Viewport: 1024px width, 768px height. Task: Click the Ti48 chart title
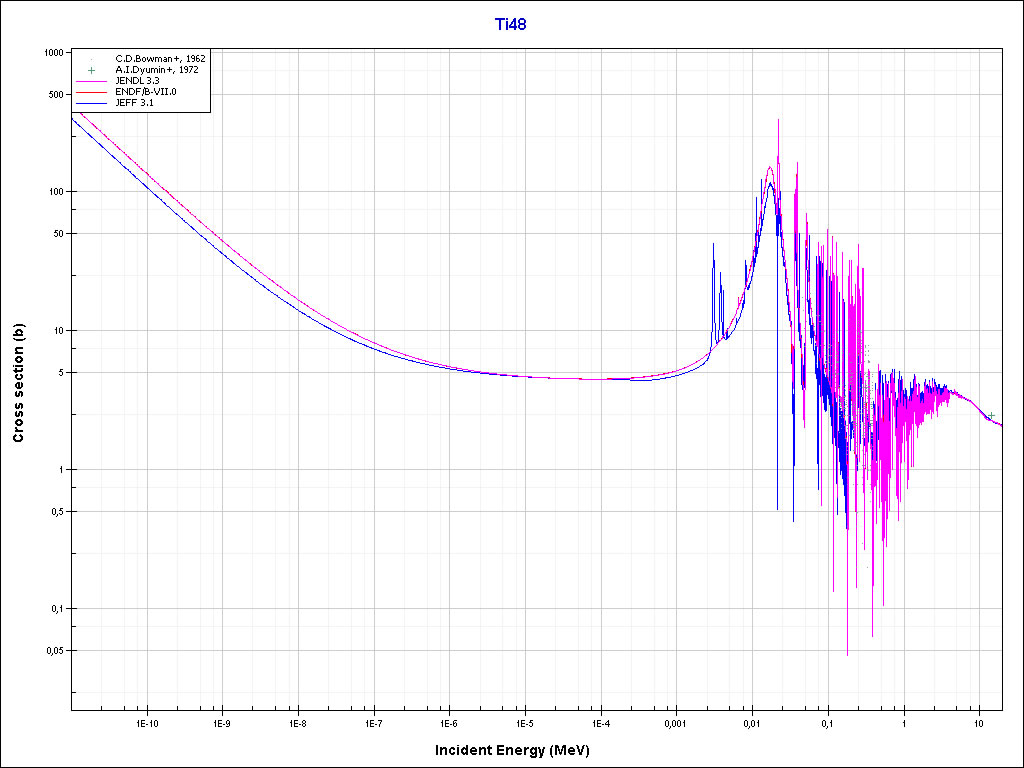point(511,24)
